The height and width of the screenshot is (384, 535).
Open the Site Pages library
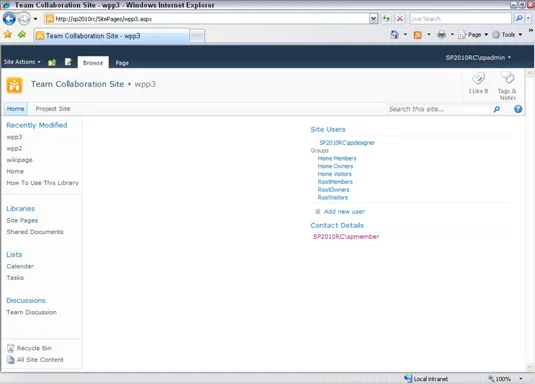point(22,220)
